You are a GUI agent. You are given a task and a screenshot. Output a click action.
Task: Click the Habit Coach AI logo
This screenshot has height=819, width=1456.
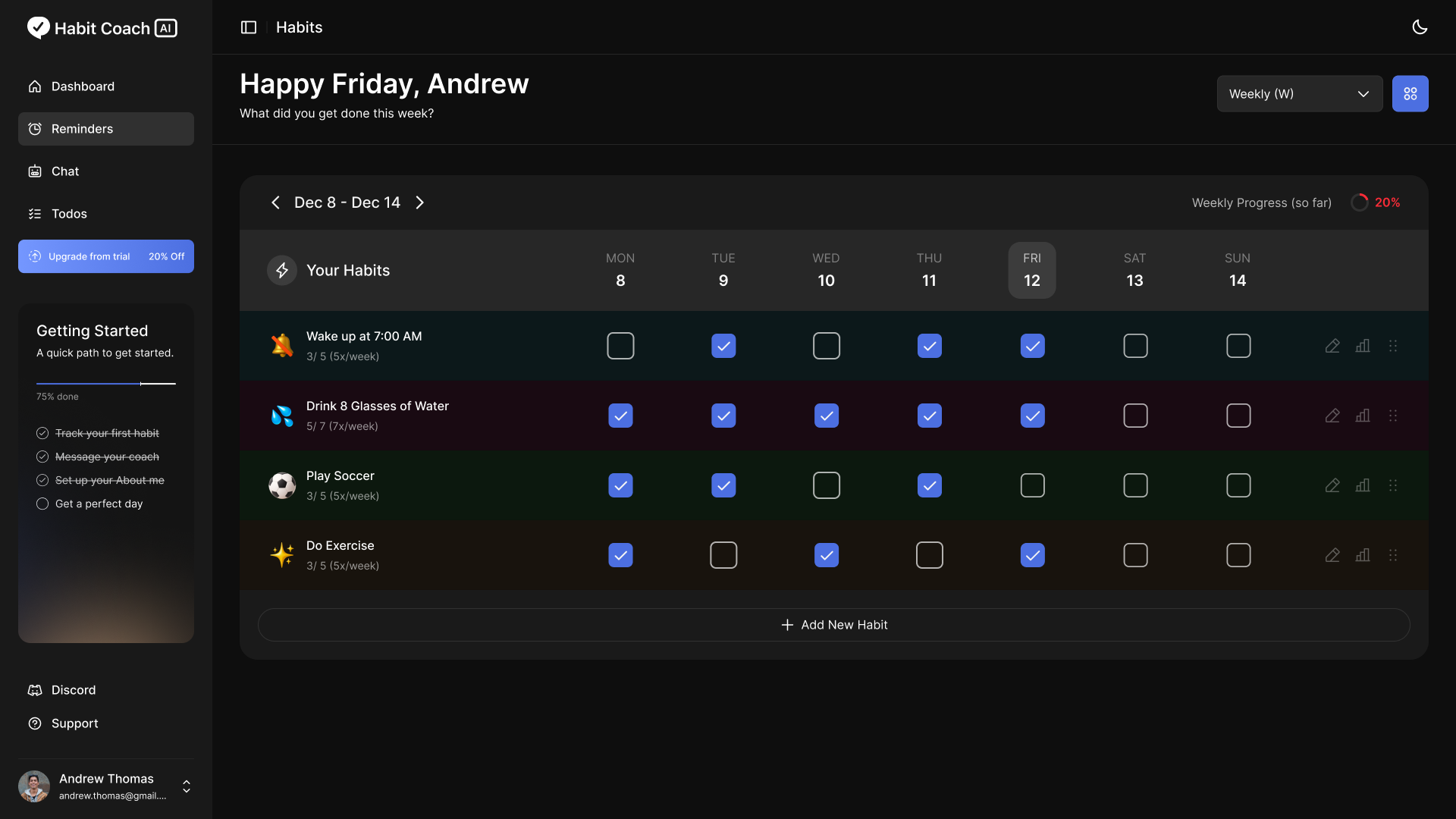tap(102, 28)
